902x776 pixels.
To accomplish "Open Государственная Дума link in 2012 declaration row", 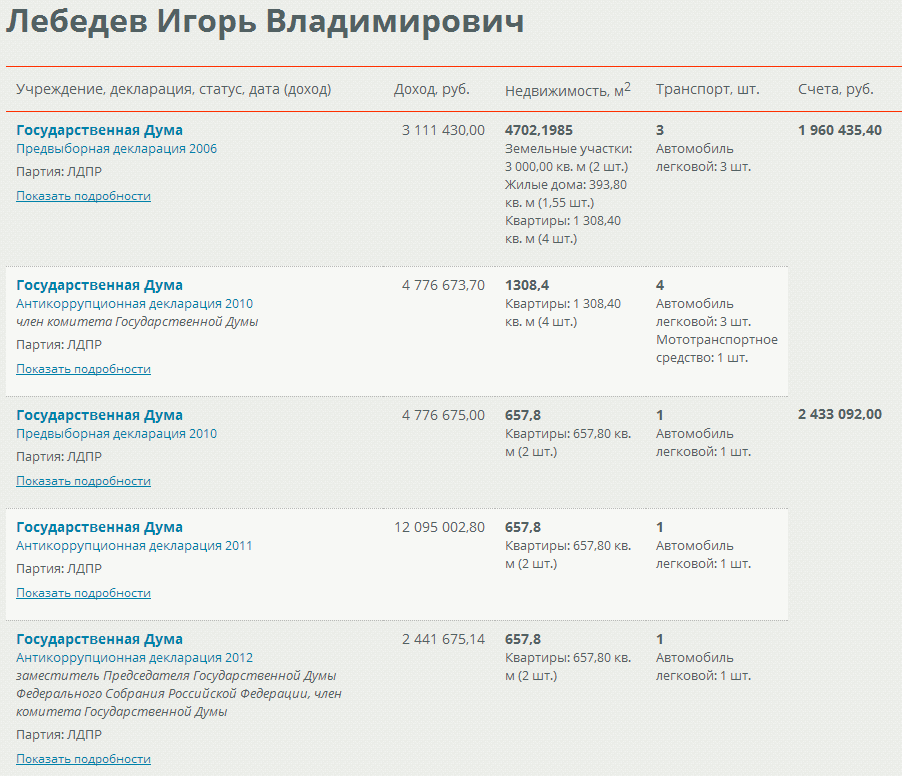I will 99,639.
